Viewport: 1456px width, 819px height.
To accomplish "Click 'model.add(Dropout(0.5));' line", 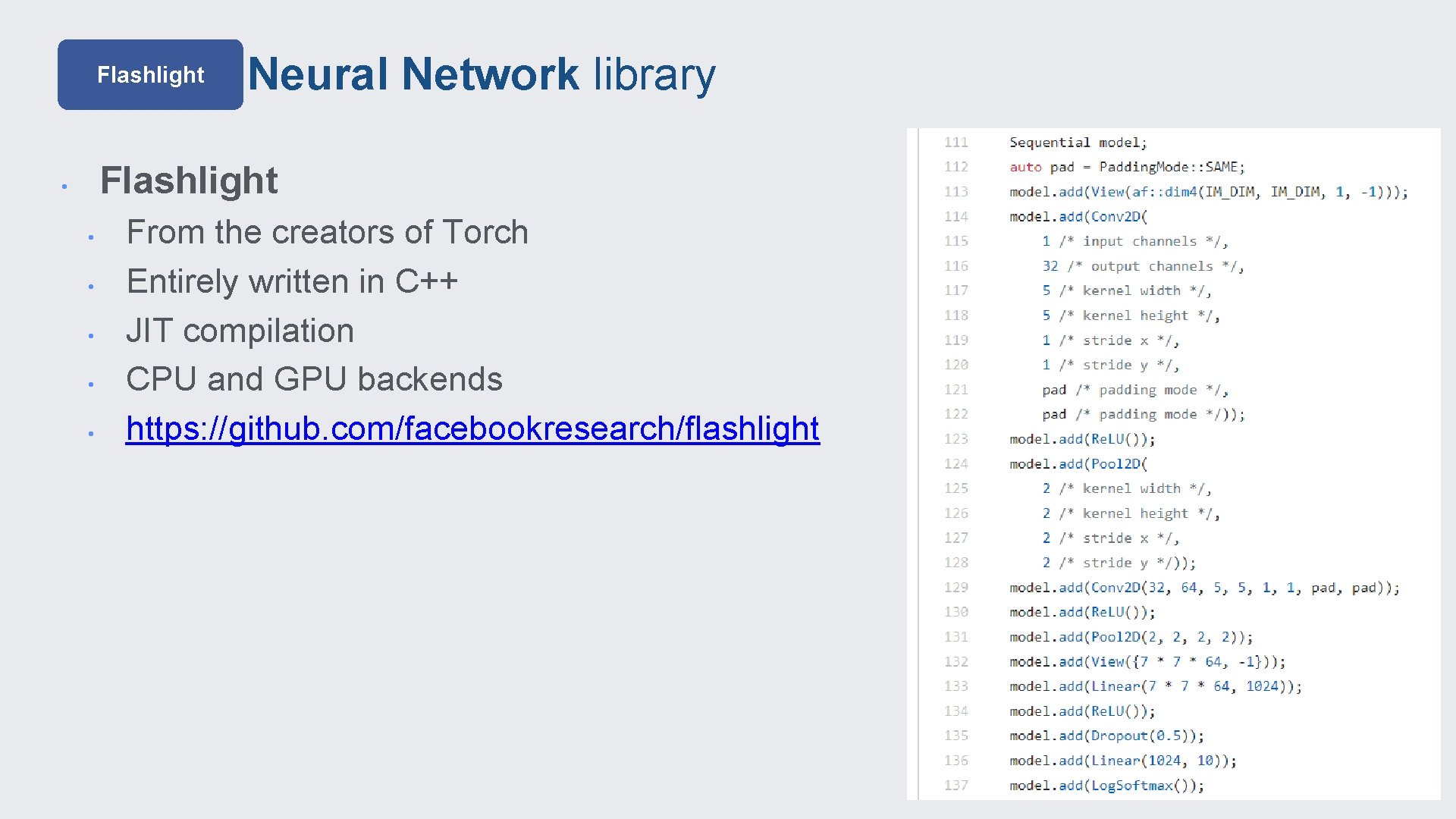I will pos(1106,736).
